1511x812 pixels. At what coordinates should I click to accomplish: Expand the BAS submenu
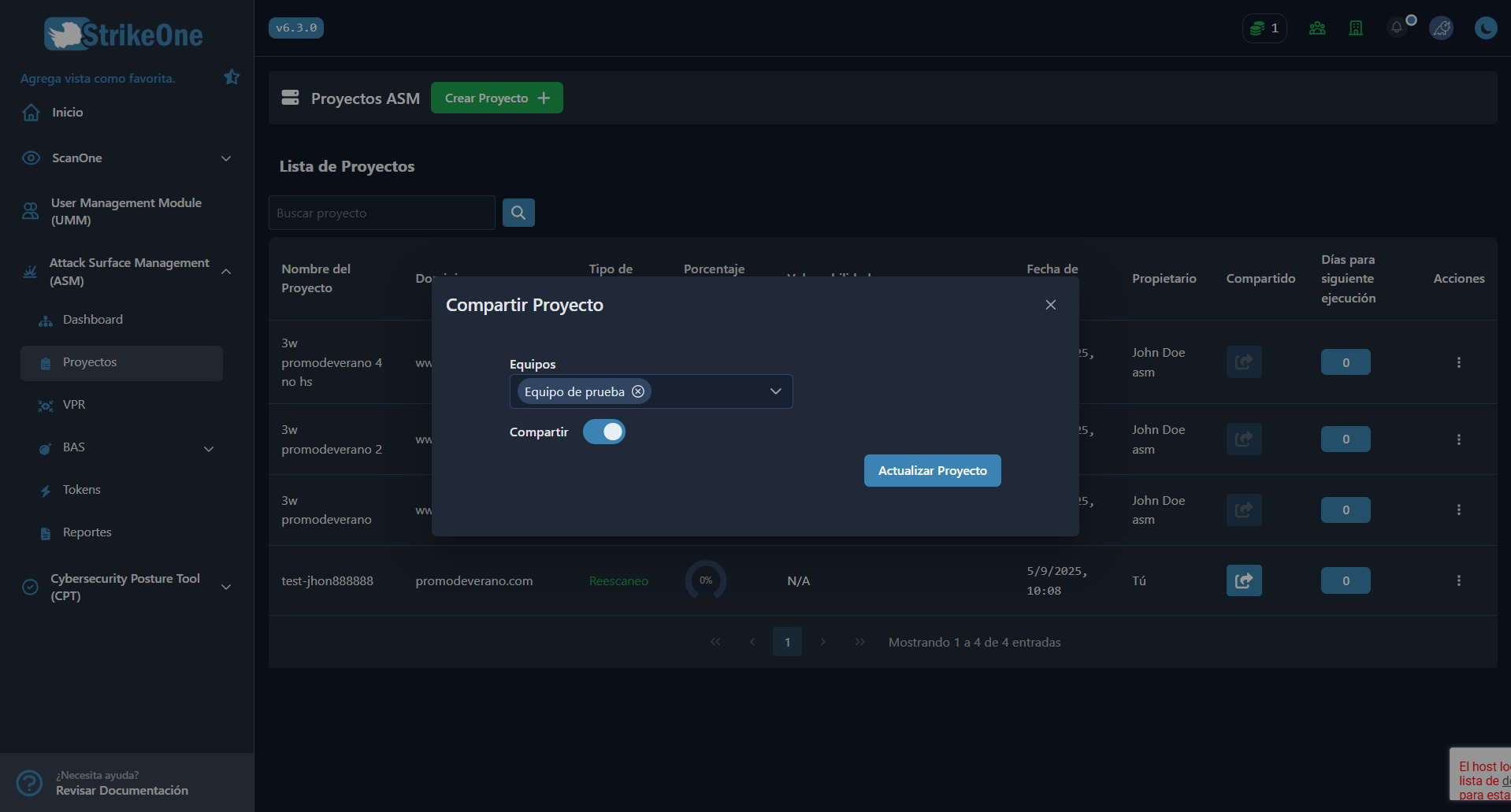click(x=209, y=448)
